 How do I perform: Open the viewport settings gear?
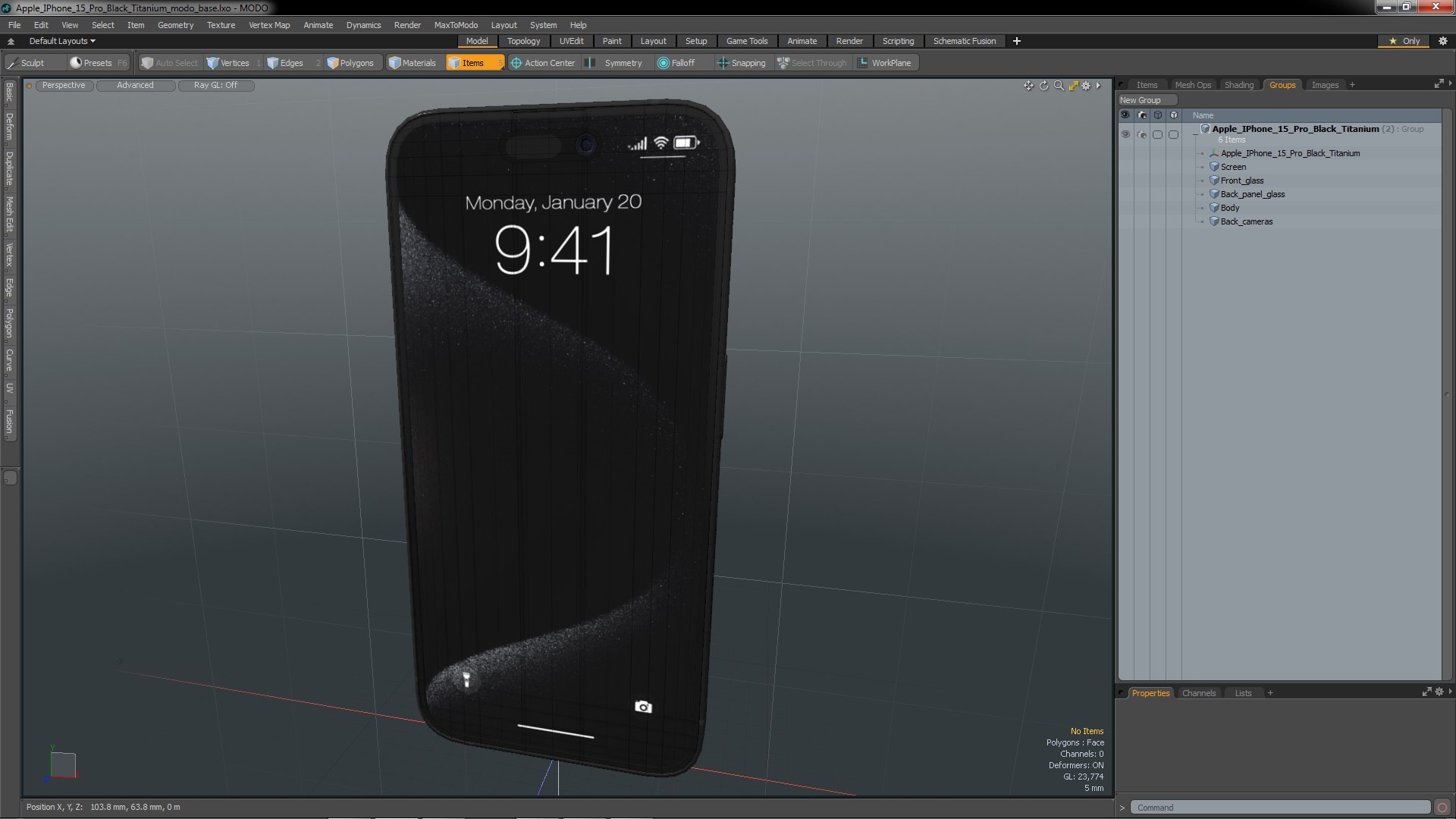(x=1086, y=86)
